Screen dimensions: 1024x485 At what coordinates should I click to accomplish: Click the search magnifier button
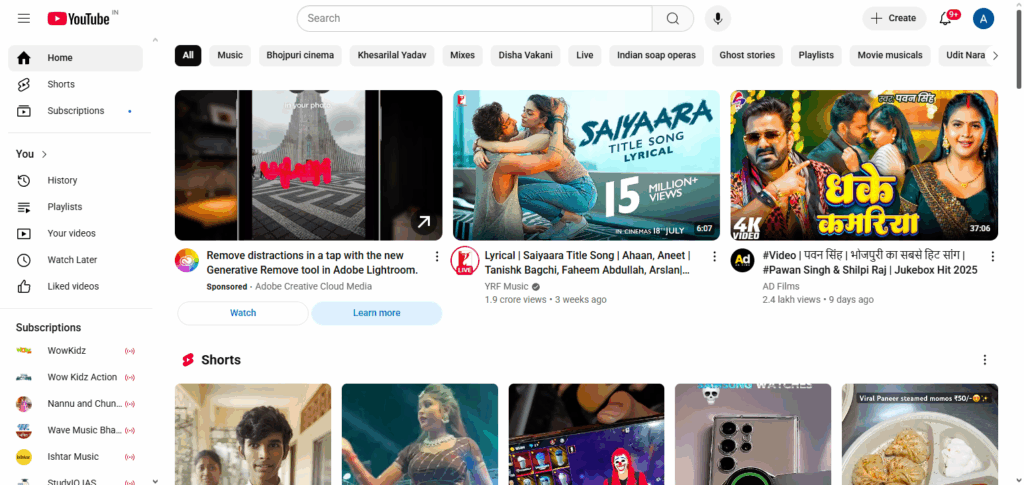[673, 18]
